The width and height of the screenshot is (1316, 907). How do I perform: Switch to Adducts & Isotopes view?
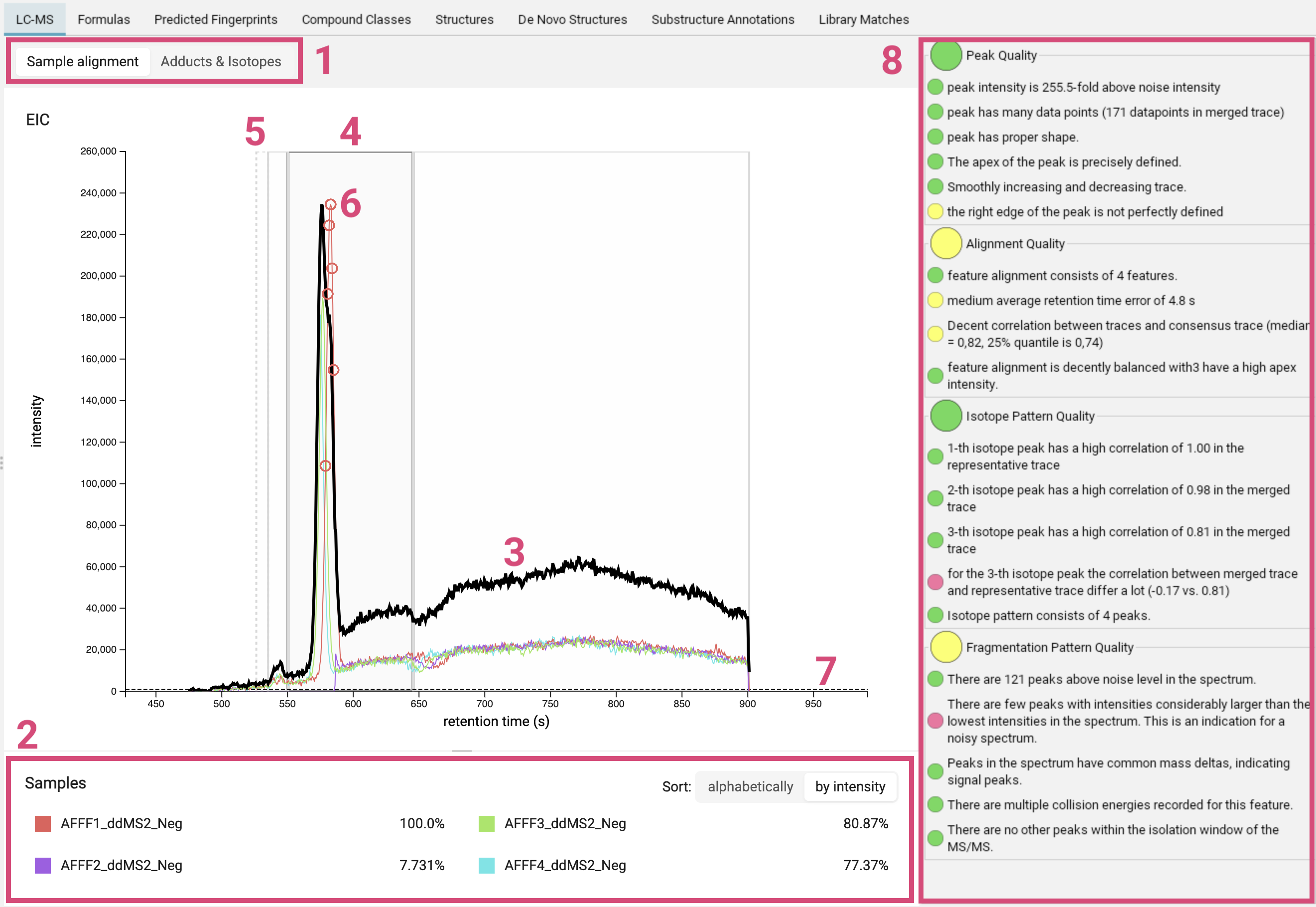pos(220,61)
